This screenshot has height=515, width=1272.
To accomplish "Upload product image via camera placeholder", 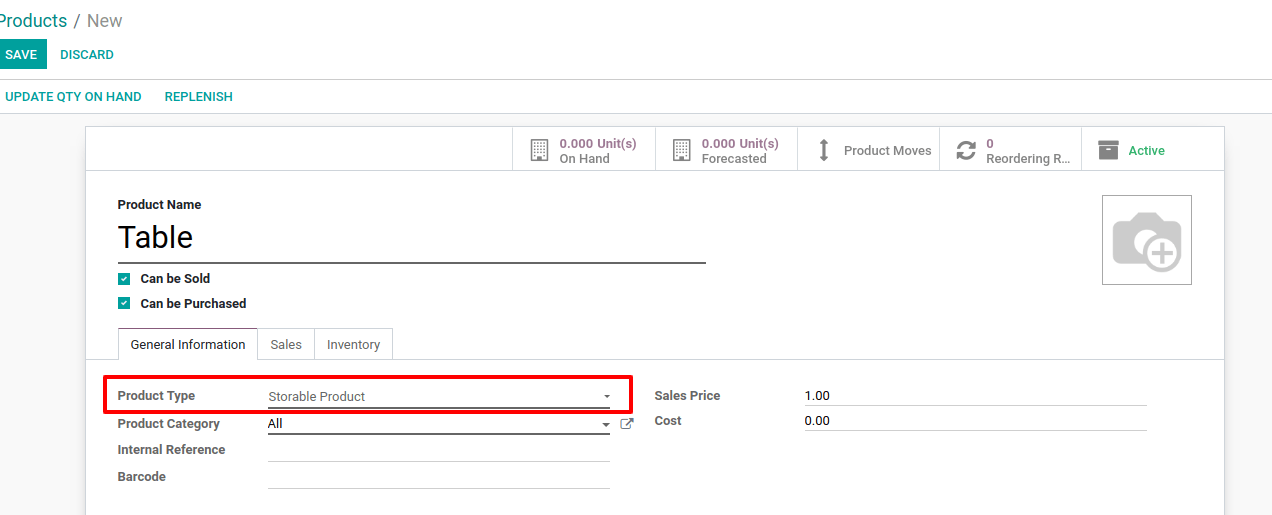I will (x=1147, y=240).
